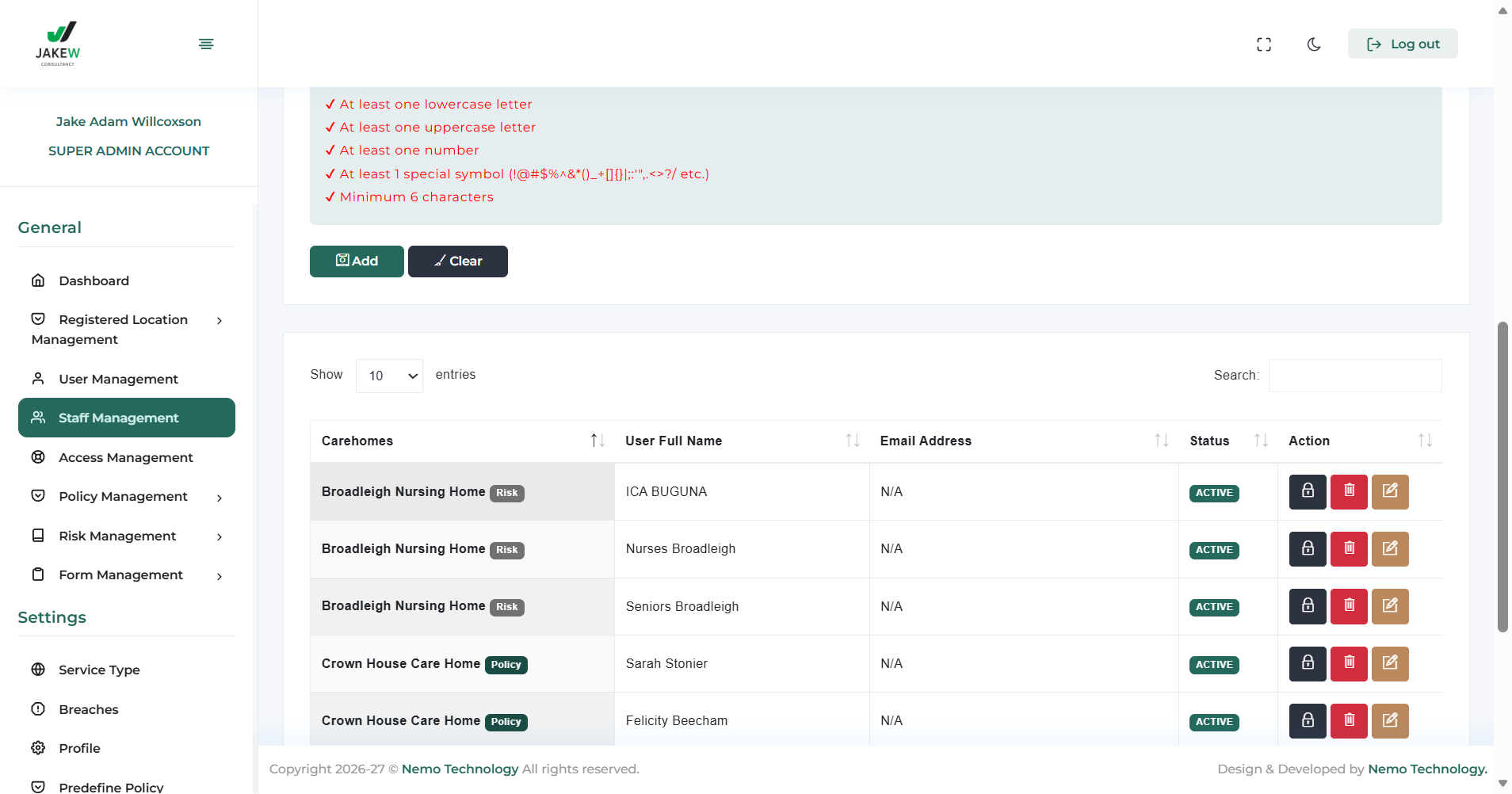Focus the table Search field
1512x794 pixels.
[1354, 376]
